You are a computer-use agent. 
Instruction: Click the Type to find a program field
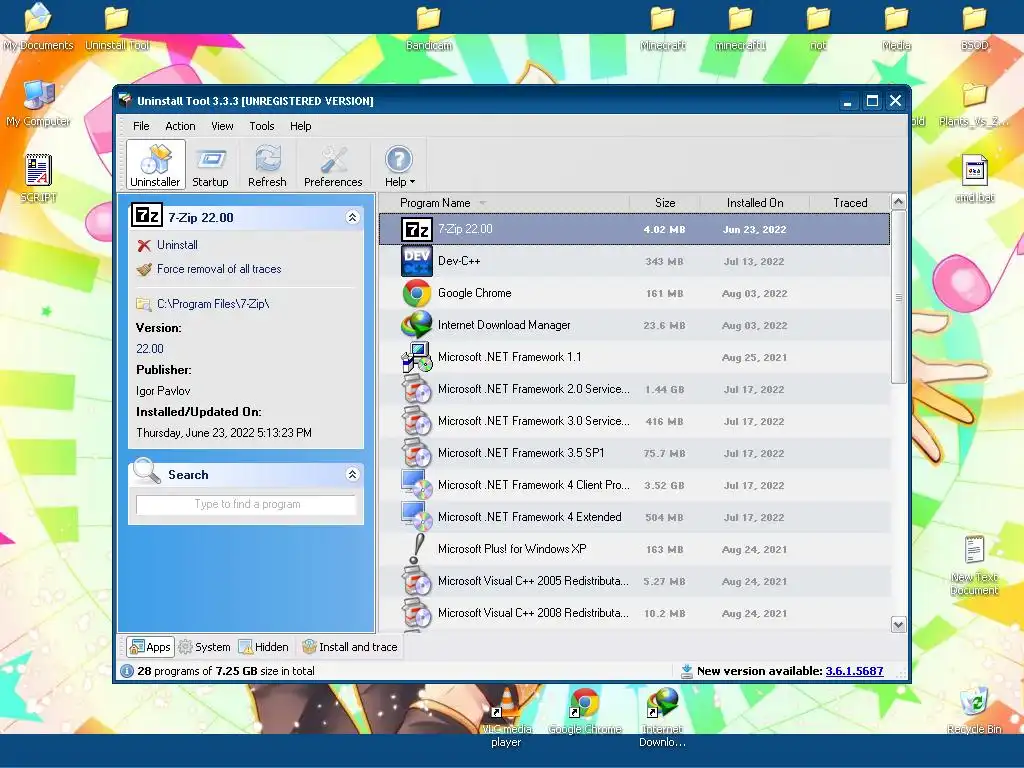[x=246, y=504]
